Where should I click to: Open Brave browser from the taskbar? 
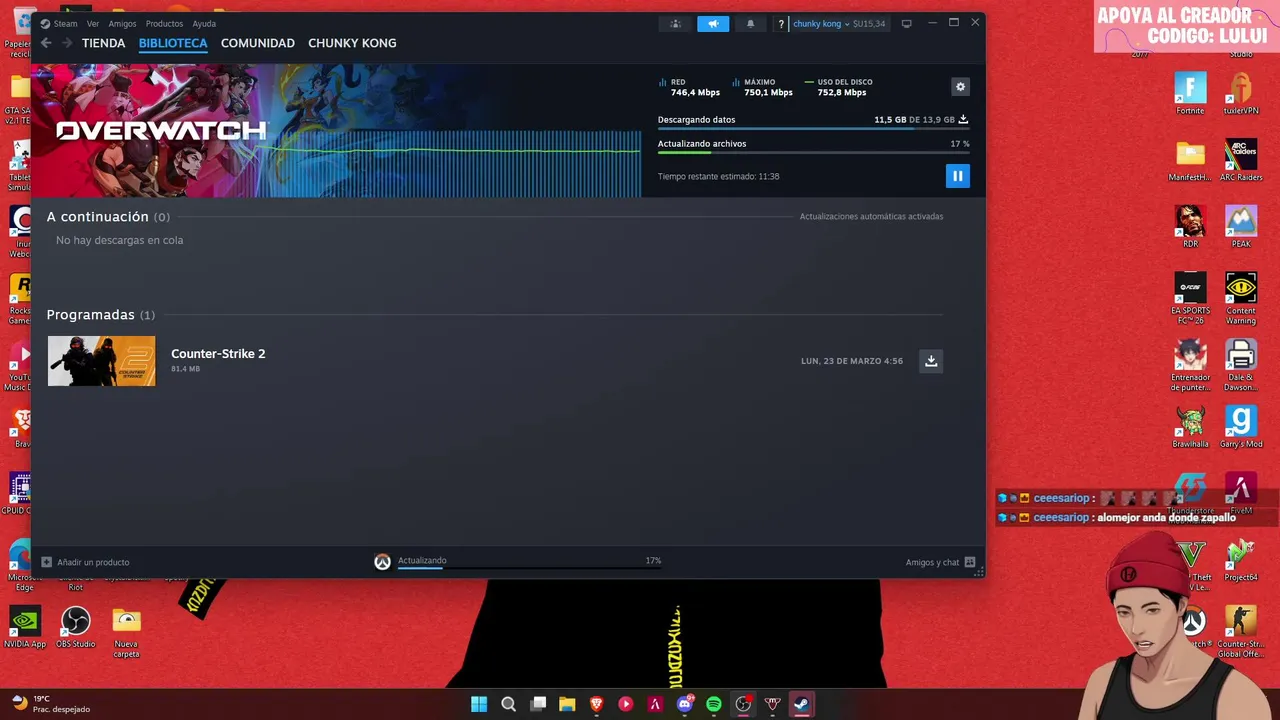click(597, 704)
